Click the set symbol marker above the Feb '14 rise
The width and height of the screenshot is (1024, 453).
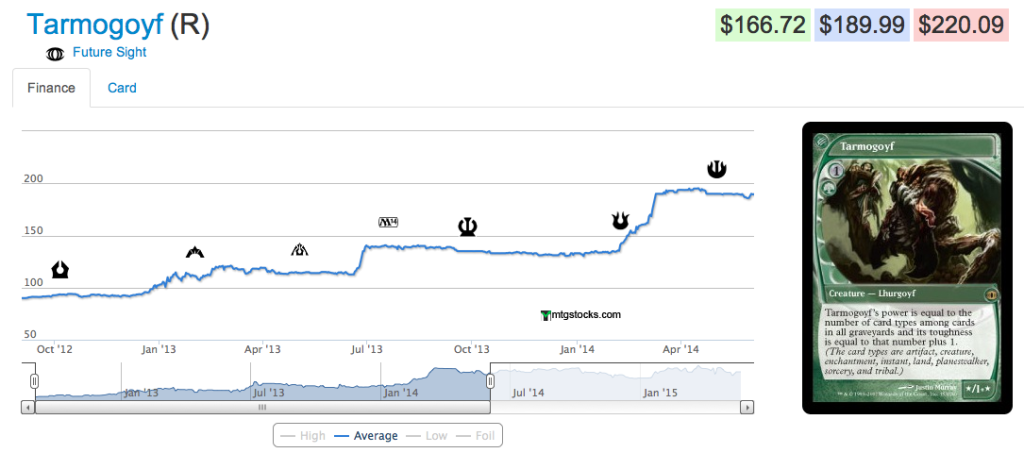coord(620,221)
